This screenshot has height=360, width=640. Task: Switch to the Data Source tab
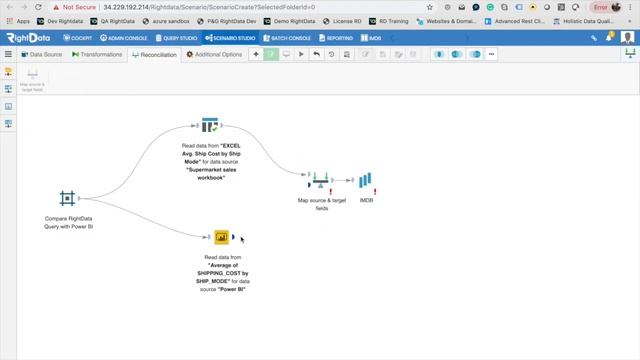coord(42,54)
